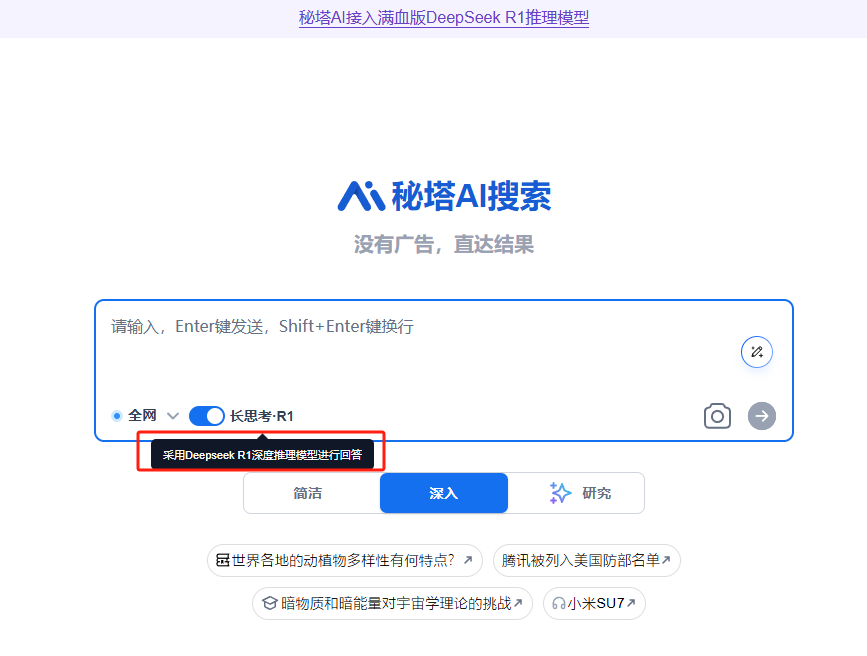The width and height of the screenshot is (867, 656).
Task: Click graduation cap icon on 暗物质 suggestion
Action: (269, 603)
